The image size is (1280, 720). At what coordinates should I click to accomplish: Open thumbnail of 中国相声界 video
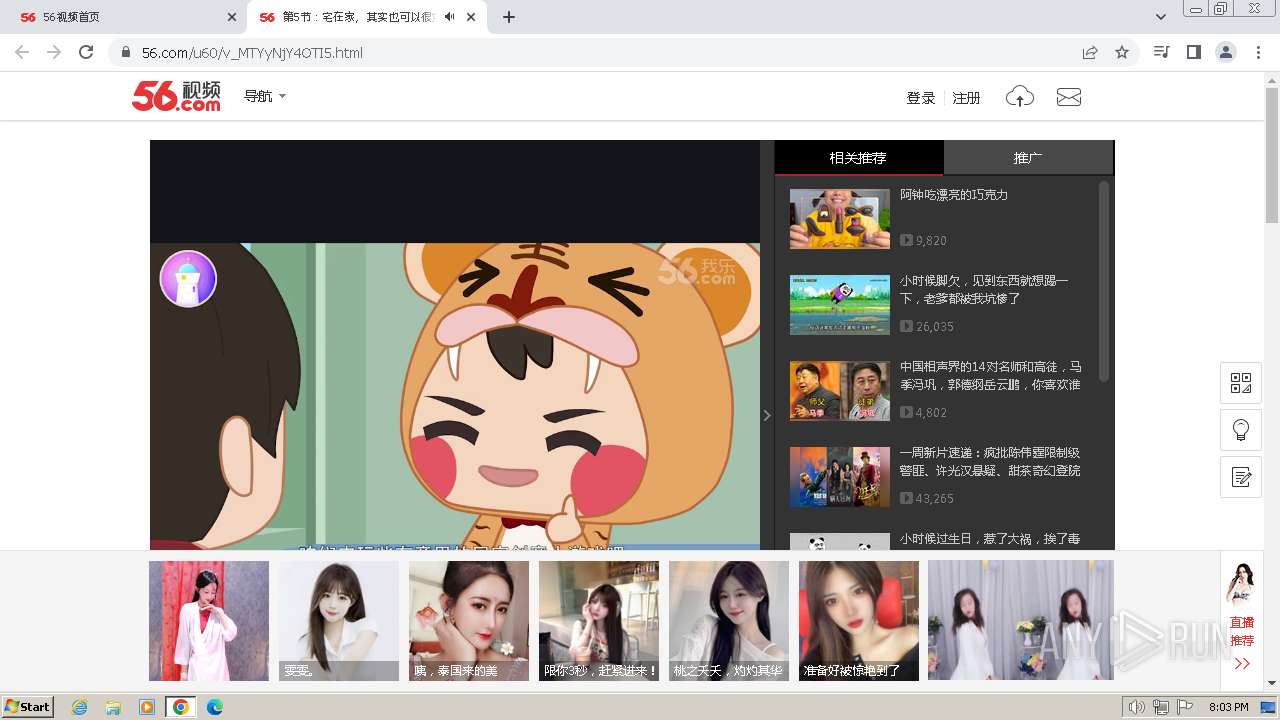(x=840, y=391)
